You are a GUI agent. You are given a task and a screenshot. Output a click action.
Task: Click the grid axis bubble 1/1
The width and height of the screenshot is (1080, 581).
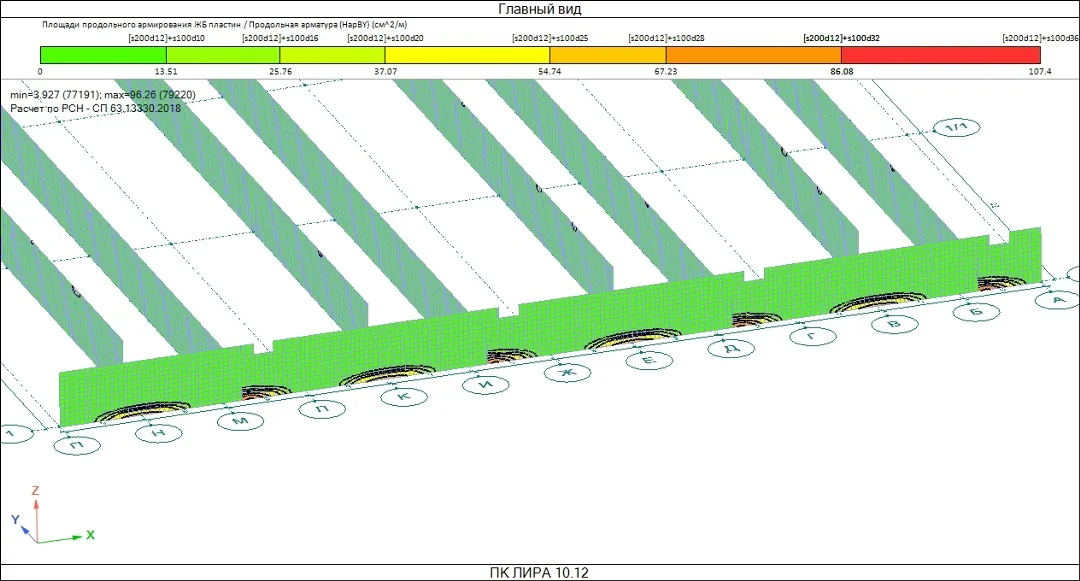[956, 127]
